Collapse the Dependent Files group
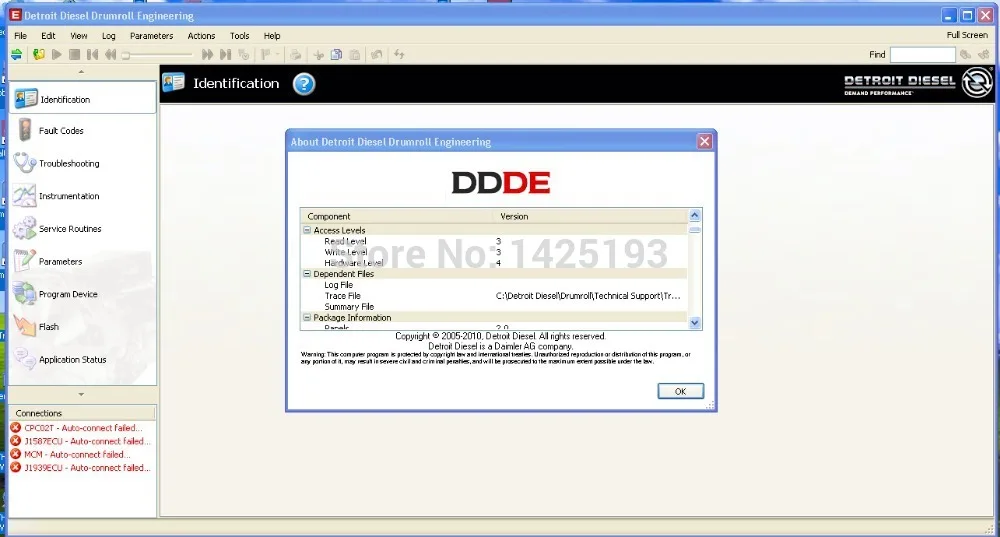 coord(307,273)
